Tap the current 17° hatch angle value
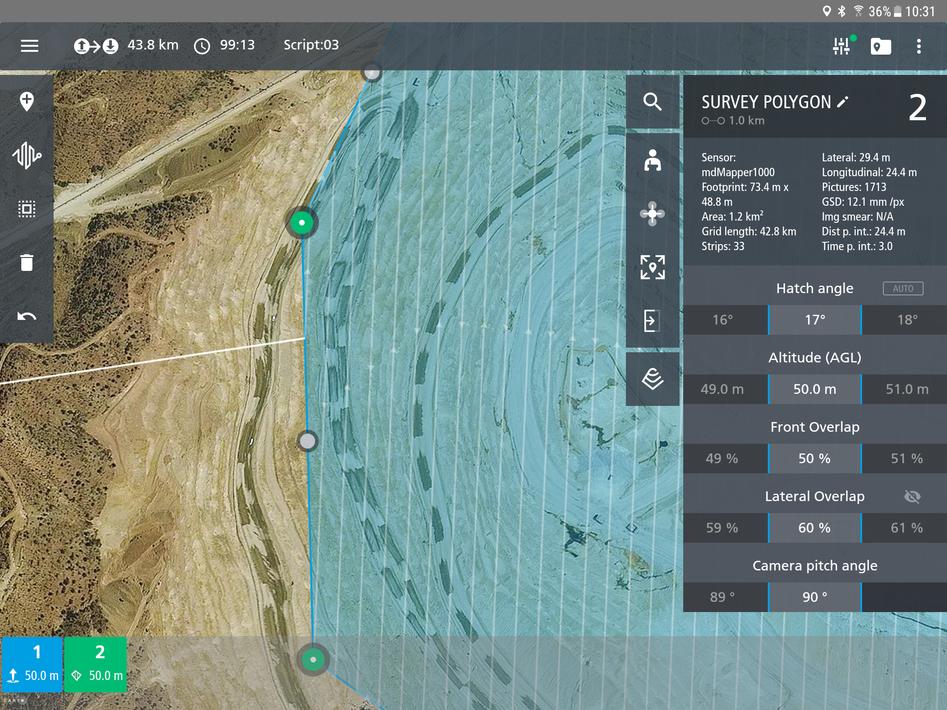This screenshot has width=947, height=710. click(815, 320)
